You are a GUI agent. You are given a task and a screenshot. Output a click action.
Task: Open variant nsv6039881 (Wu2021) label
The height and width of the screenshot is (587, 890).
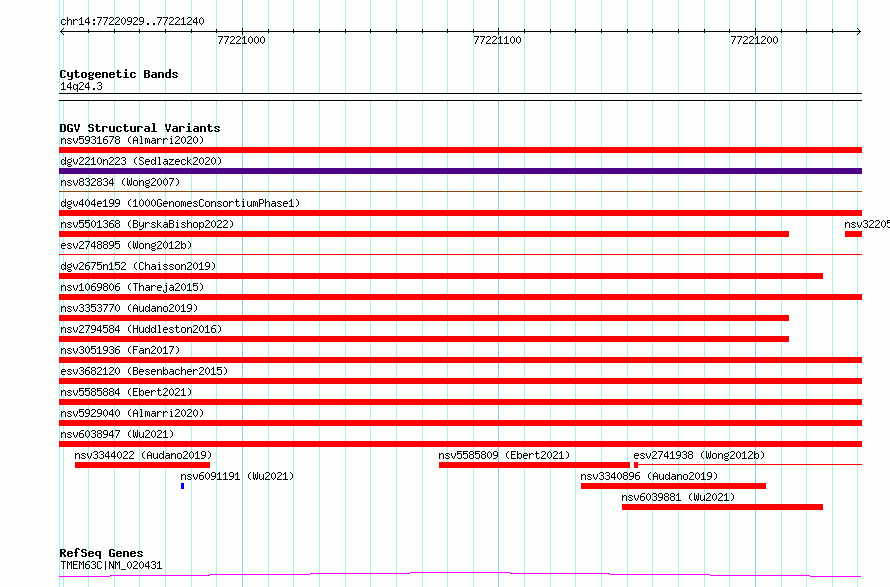(x=678, y=497)
